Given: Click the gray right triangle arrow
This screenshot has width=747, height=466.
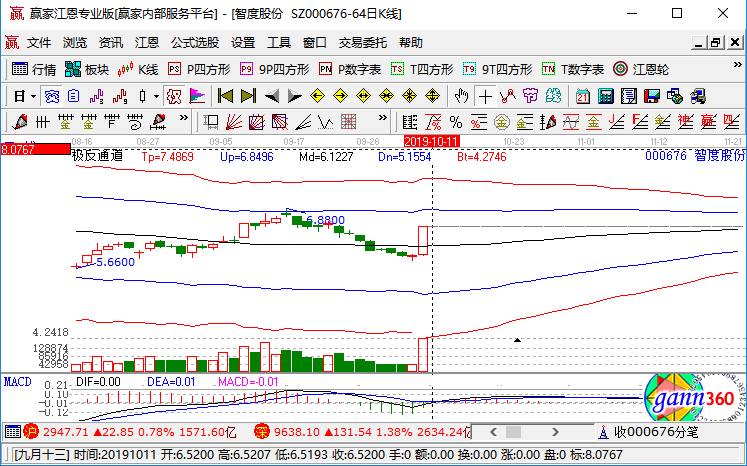Looking at the screenshot, I should [x=294, y=96].
